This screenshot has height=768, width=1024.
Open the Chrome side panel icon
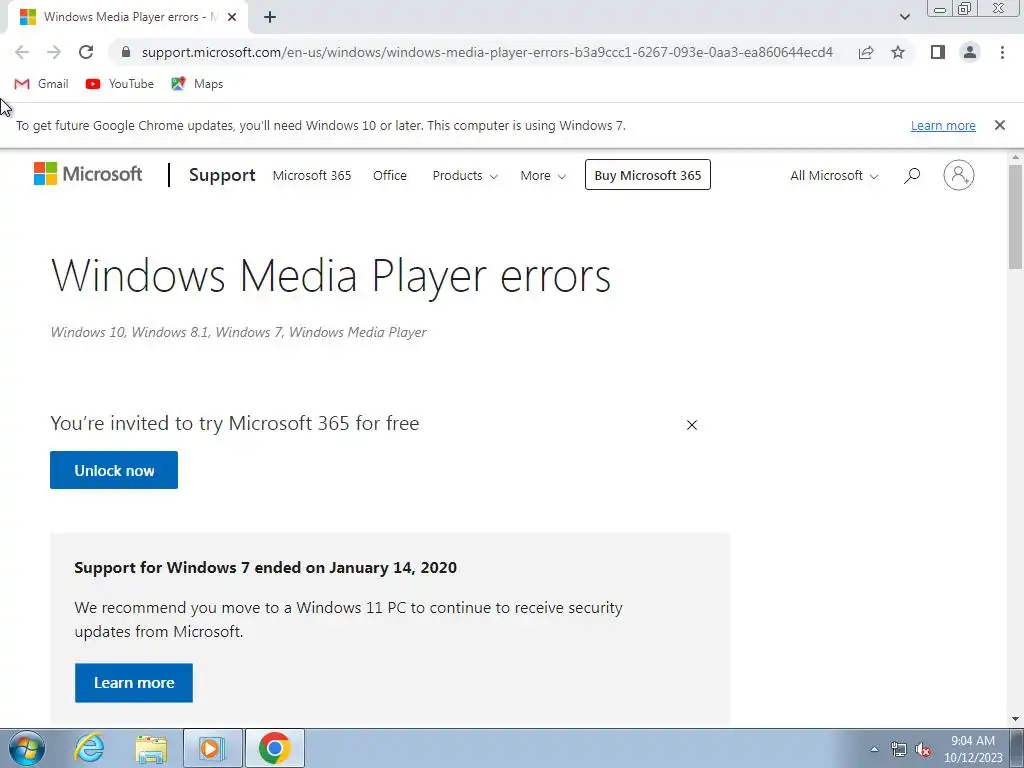938,52
